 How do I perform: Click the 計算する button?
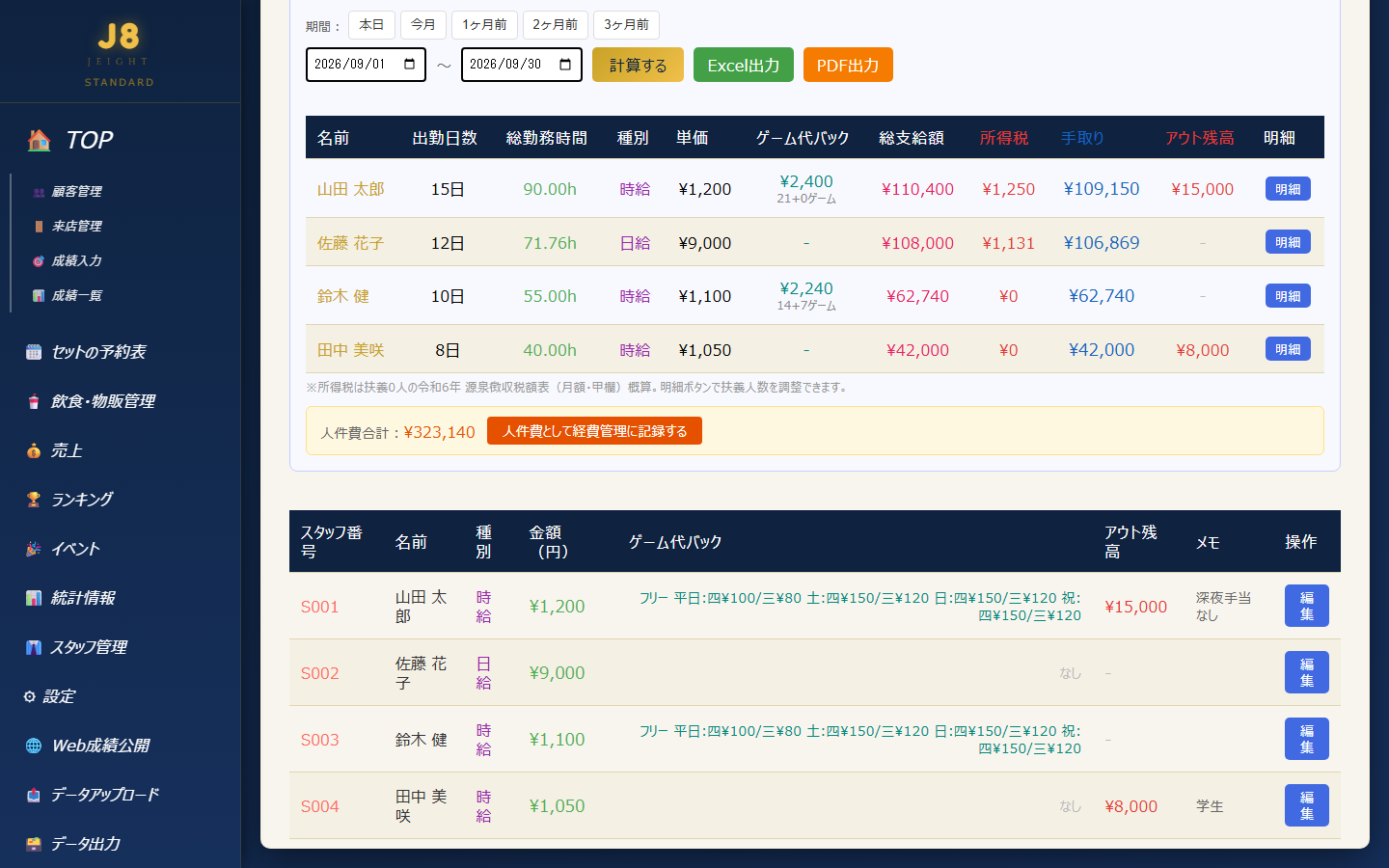tap(638, 65)
